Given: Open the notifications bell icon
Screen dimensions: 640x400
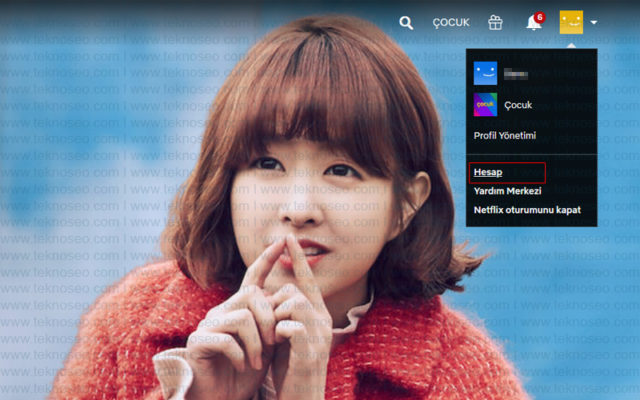Looking at the screenshot, I should tap(533, 23).
